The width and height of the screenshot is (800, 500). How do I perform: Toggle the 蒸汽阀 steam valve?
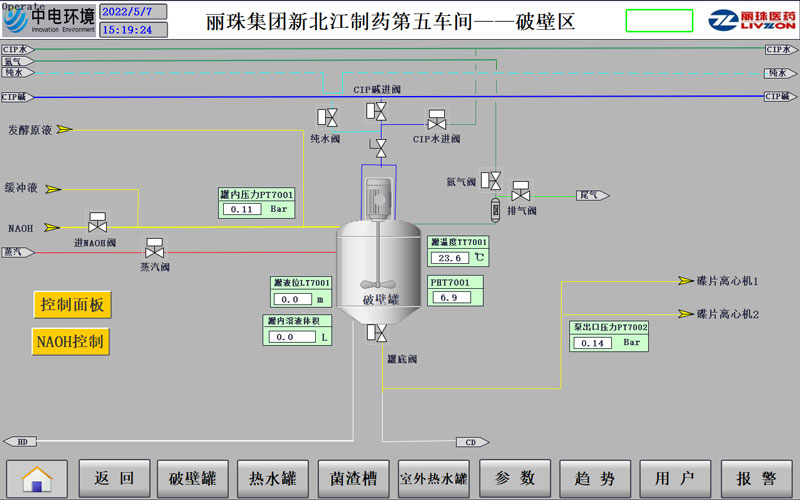coord(154,248)
